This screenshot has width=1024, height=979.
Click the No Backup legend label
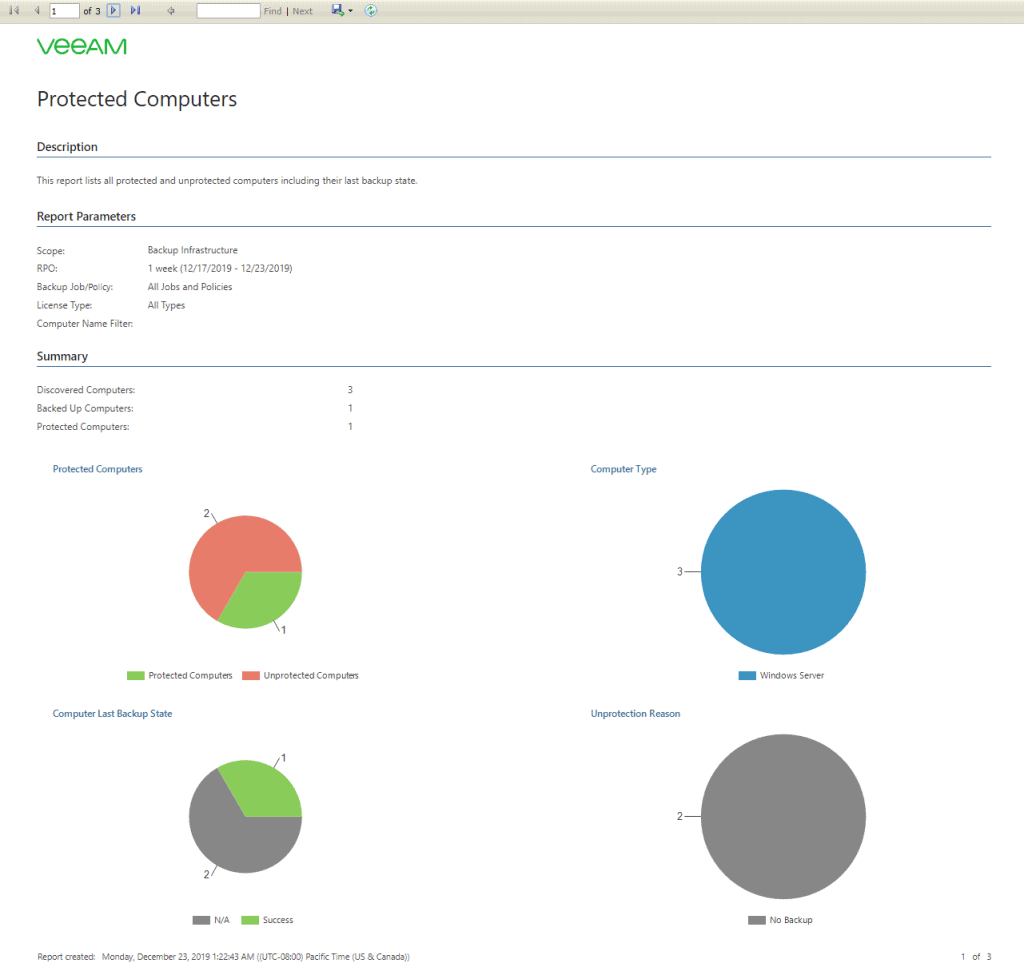[x=791, y=920]
